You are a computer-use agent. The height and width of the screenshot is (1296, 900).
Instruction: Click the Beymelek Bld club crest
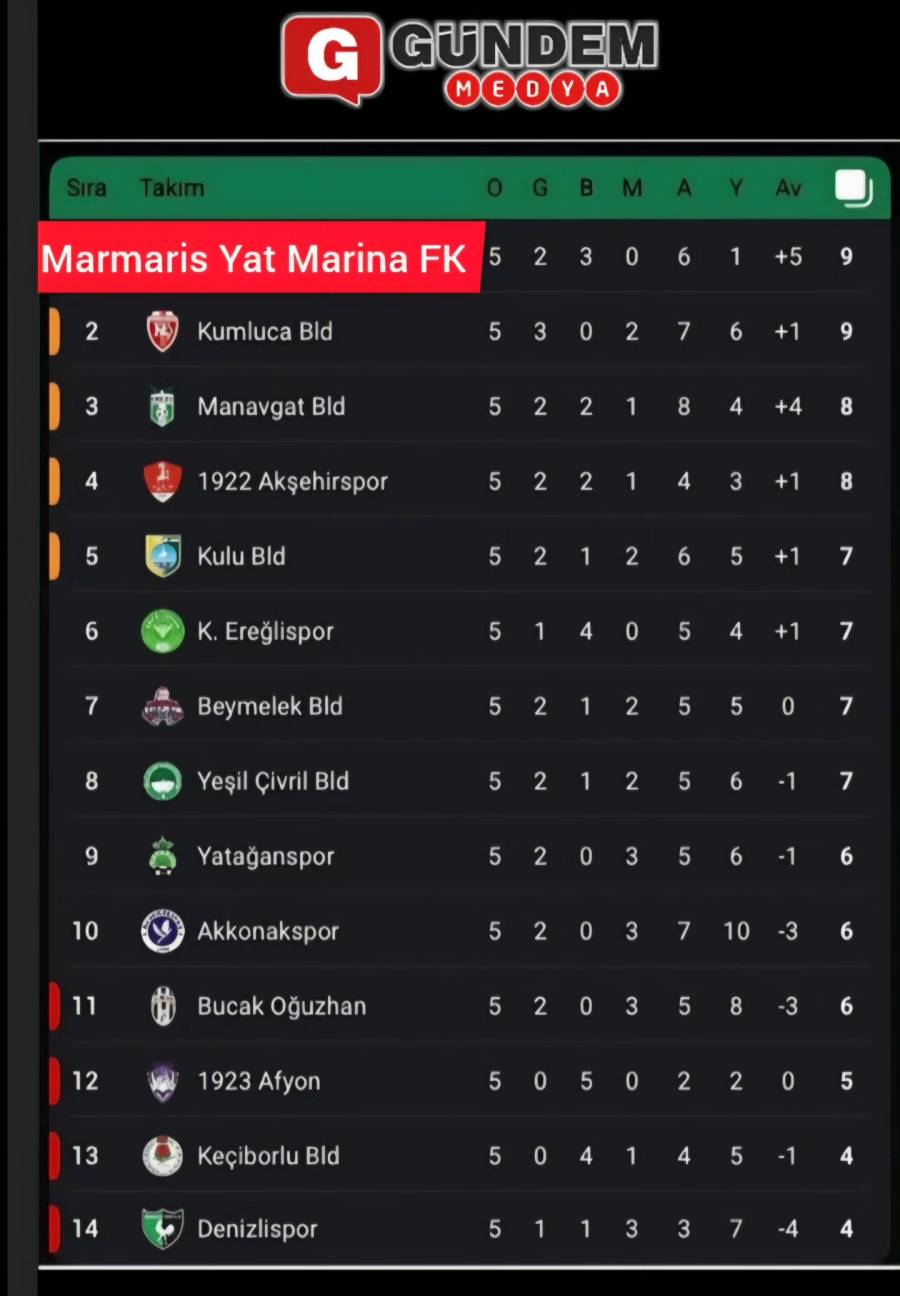click(162, 706)
